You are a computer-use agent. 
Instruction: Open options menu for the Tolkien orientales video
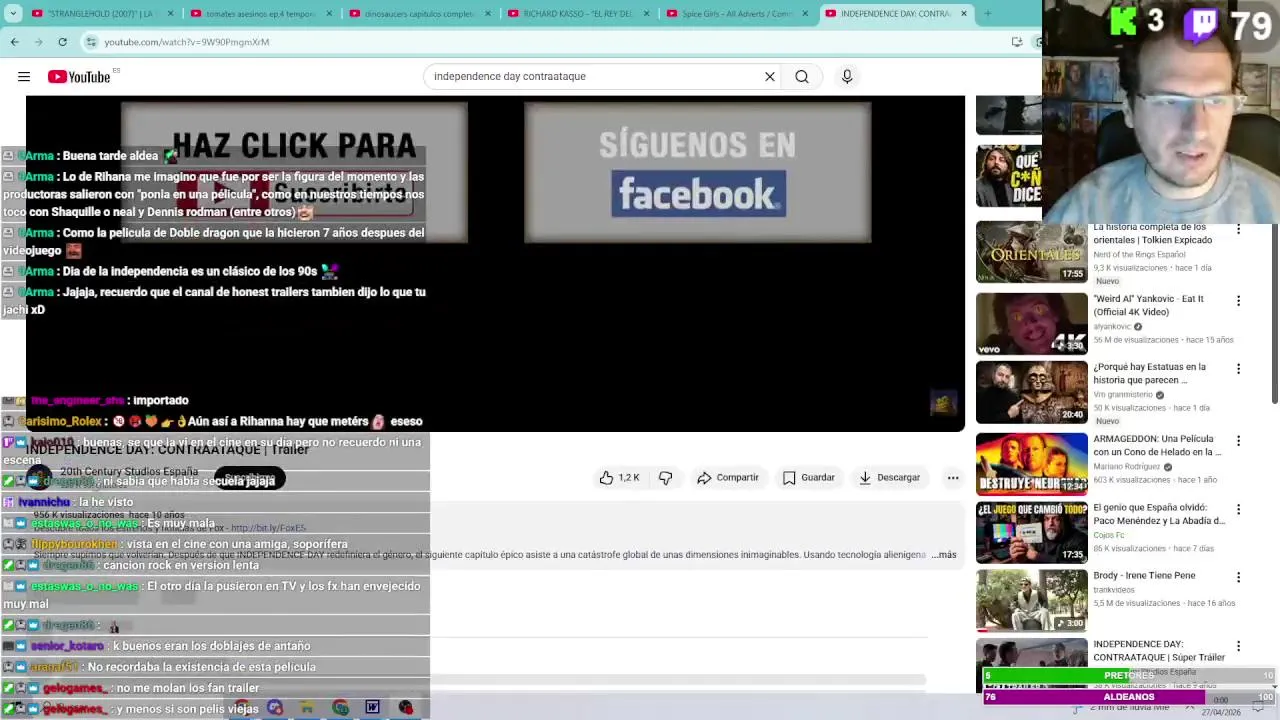[1238, 230]
